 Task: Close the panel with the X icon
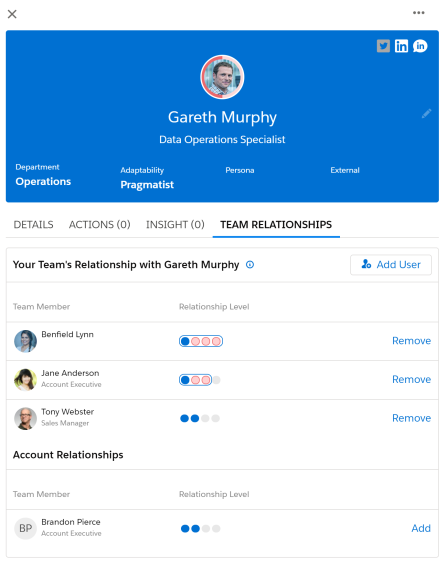[x=12, y=14]
